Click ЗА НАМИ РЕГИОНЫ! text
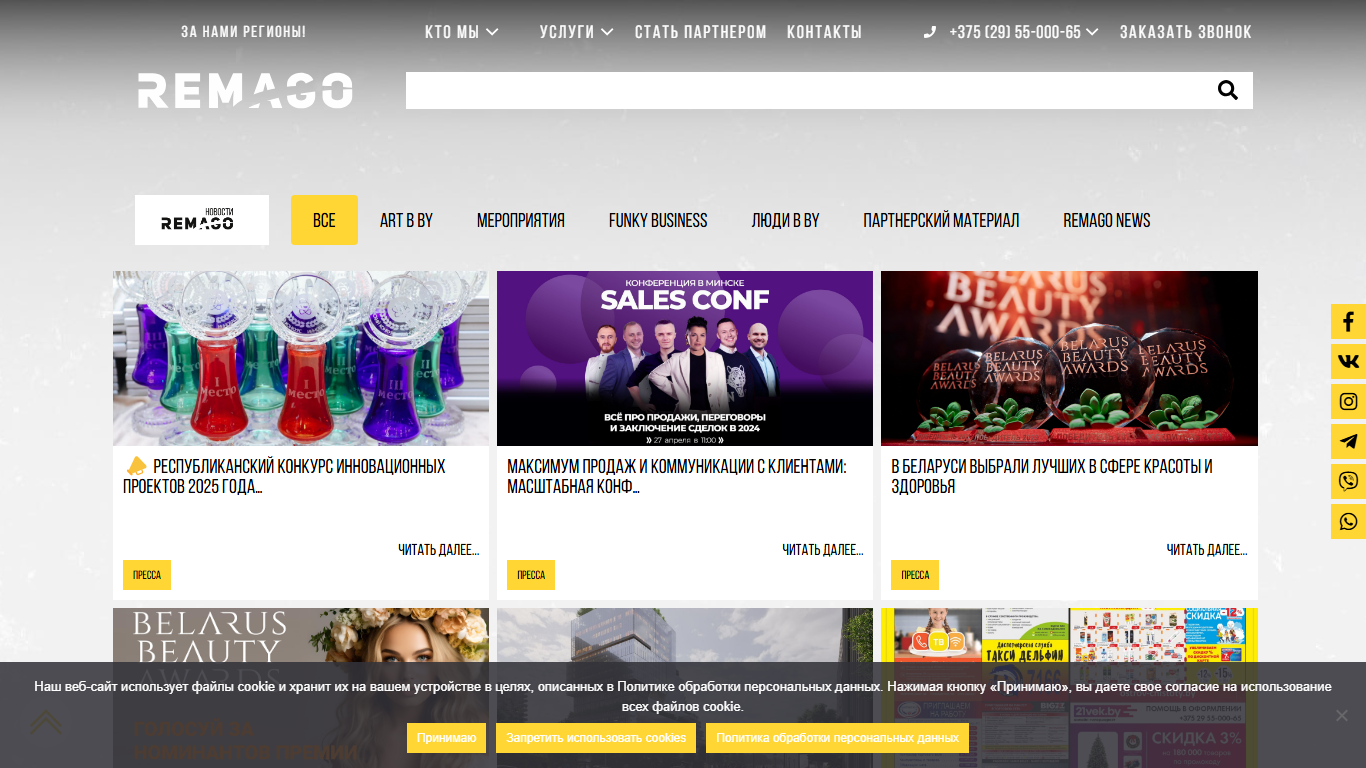This screenshot has height=768, width=1366. tap(243, 32)
